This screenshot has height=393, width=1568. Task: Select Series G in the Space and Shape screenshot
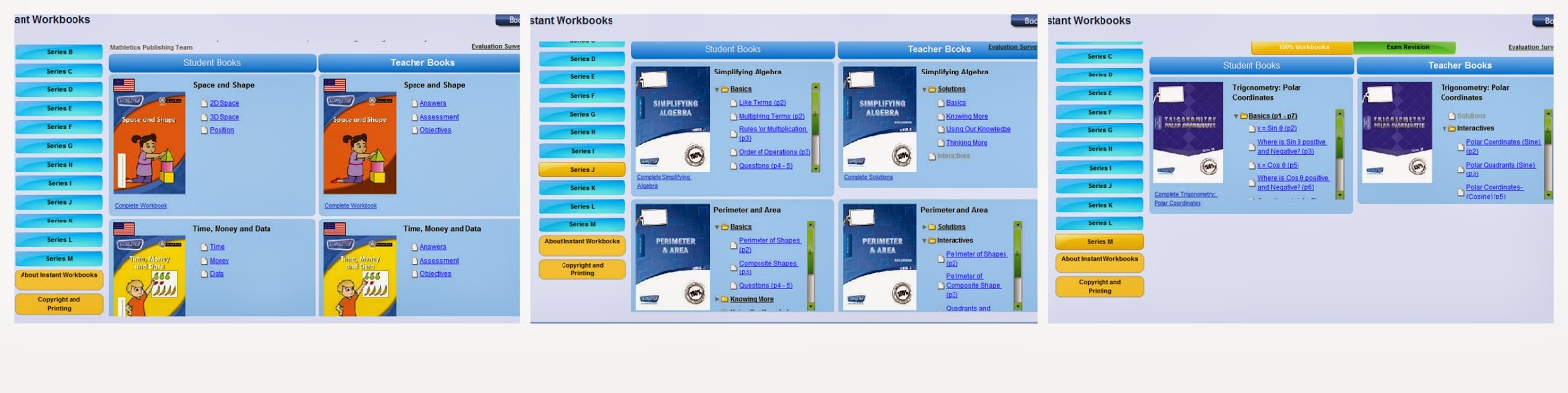pos(59,146)
